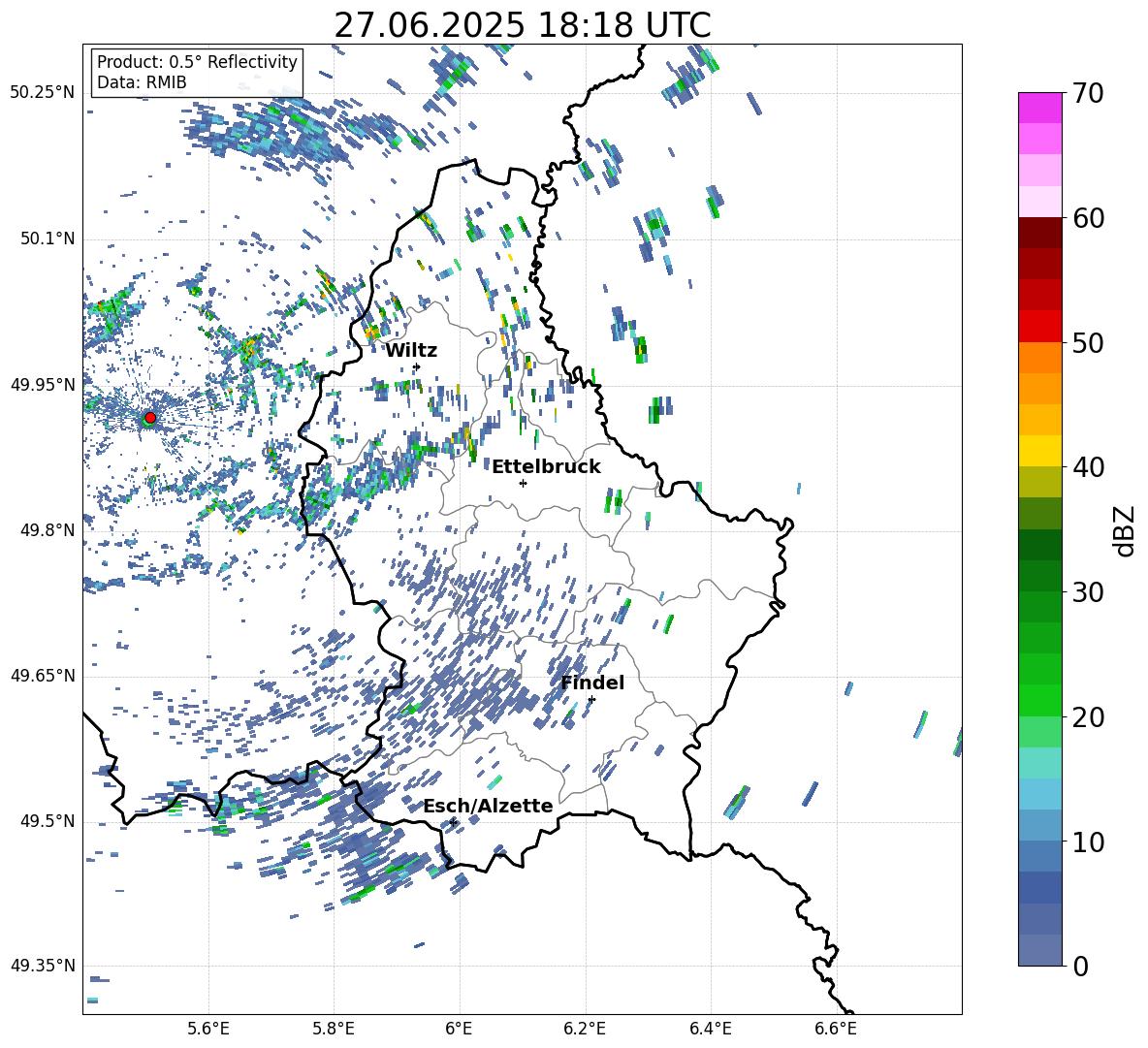The width and height of the screenshot is (1148, 1048).
Task: Click the Product: 0.5° Reflectivity text
Action: coord(197,62)
